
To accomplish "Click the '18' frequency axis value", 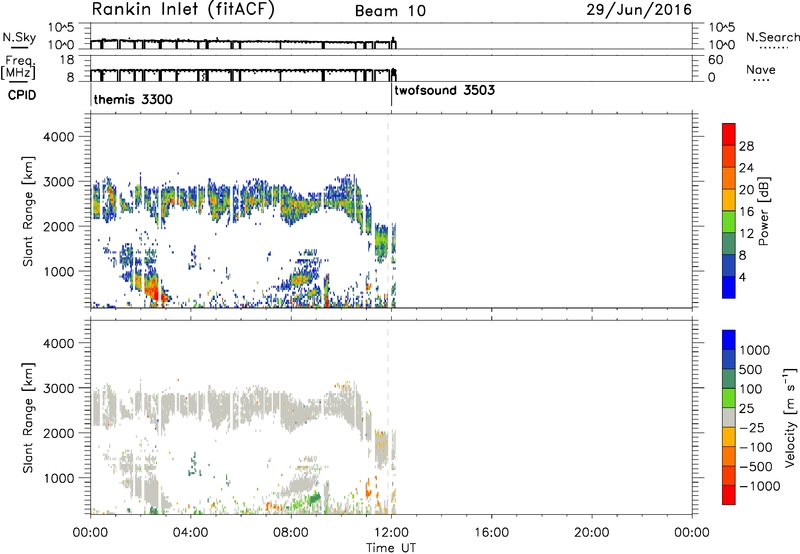I will click(x=67, y=60).
